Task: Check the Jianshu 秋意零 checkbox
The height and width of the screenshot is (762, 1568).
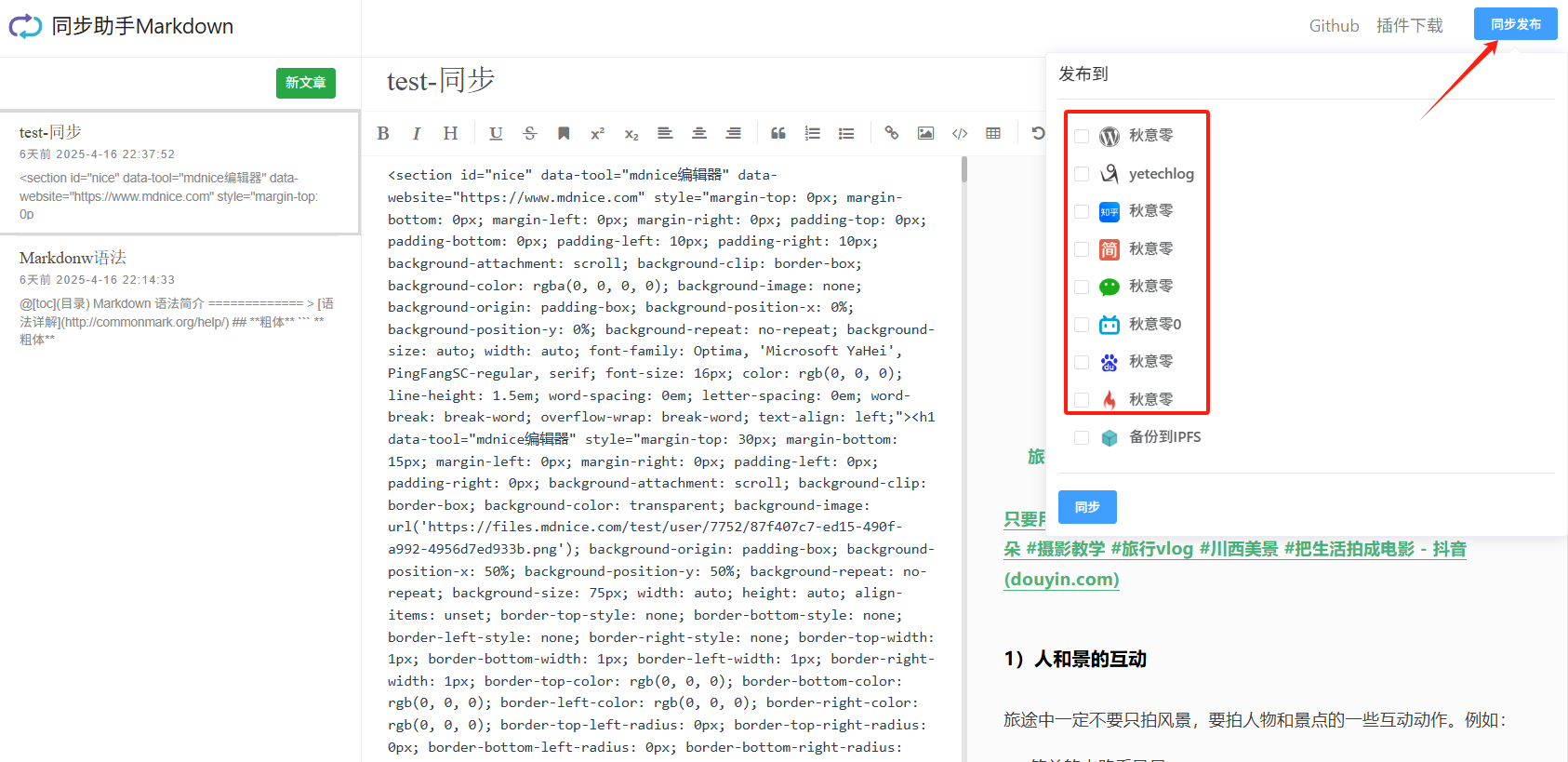Action: click(x=1082, y=249)
